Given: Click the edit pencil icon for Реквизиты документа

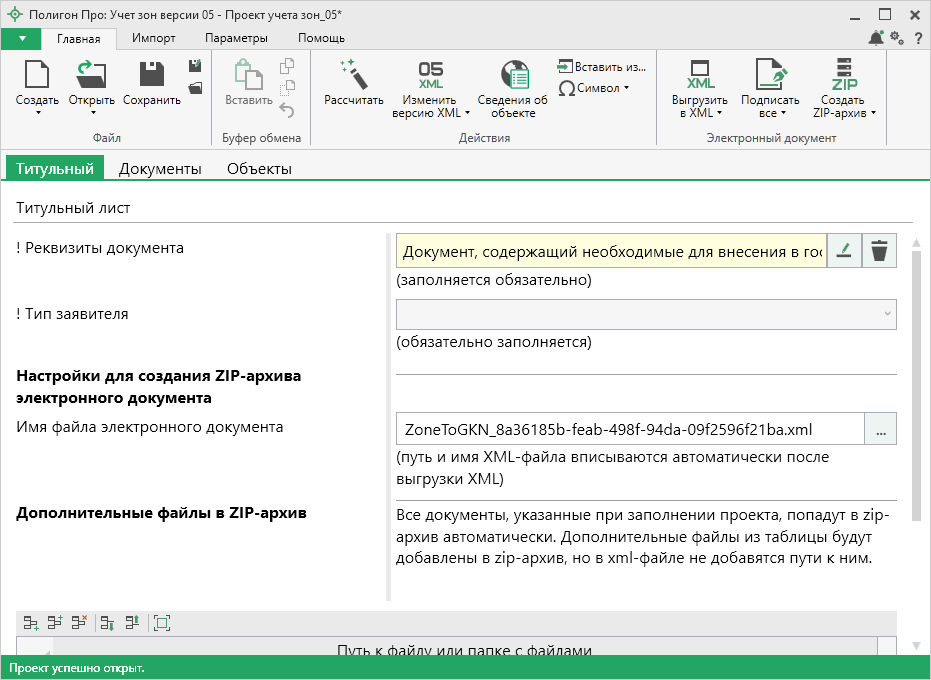Looking at the screenshot, I should 845,251.
